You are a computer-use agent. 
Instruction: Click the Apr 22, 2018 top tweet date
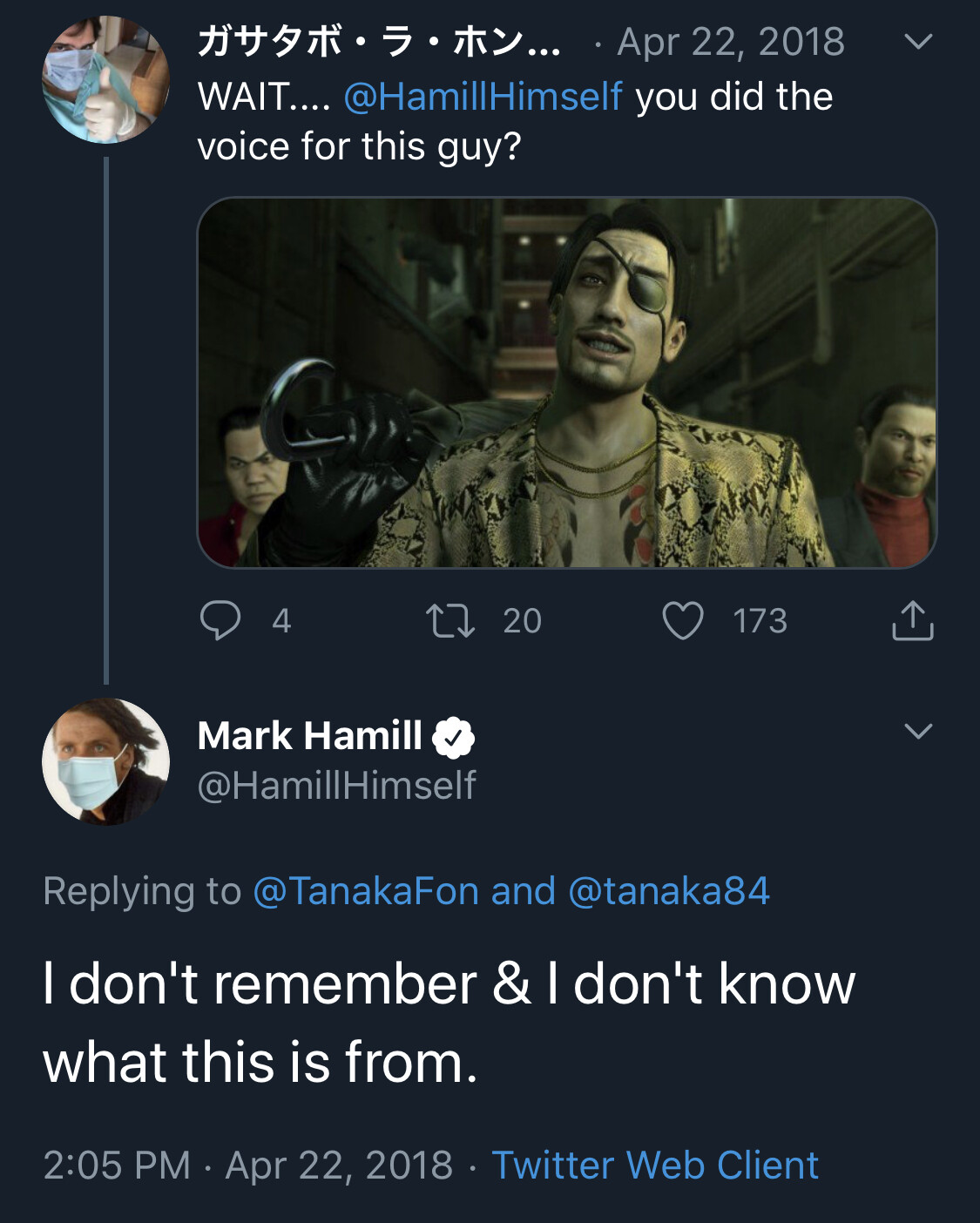pos(731,42)
